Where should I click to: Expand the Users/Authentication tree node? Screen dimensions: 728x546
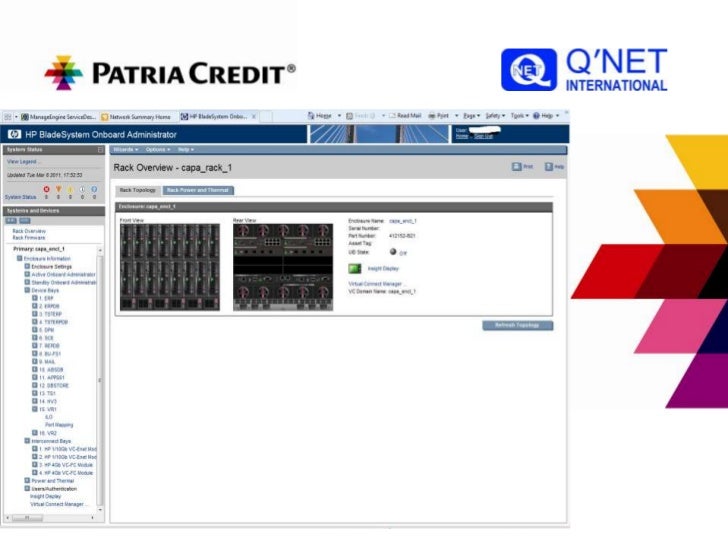point(27,488)
